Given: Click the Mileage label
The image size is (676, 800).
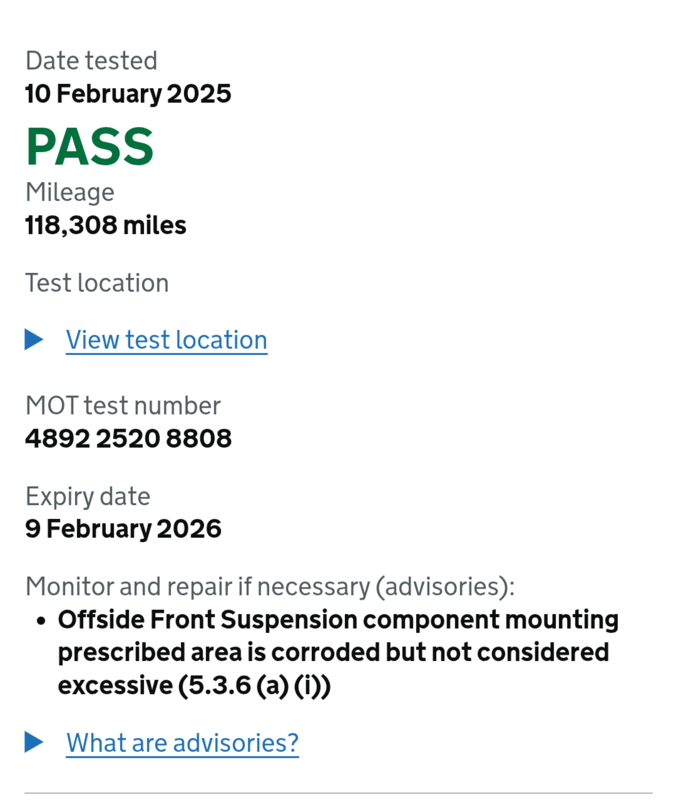Looking at the screenshot, I should 68,192.
